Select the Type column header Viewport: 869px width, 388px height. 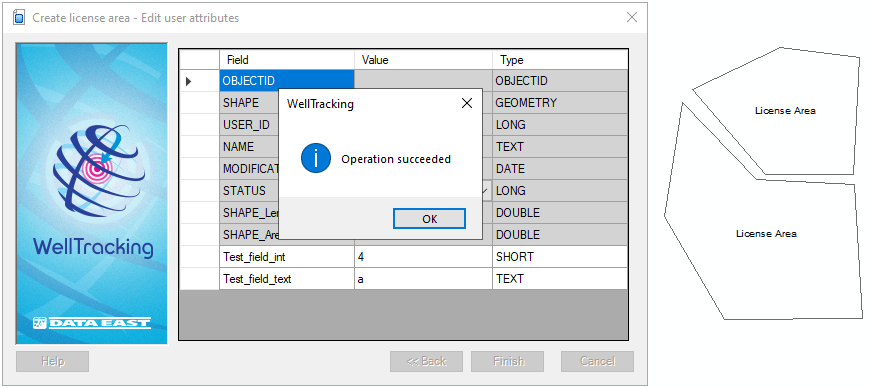pyautogui.click(x=560, y=60)
